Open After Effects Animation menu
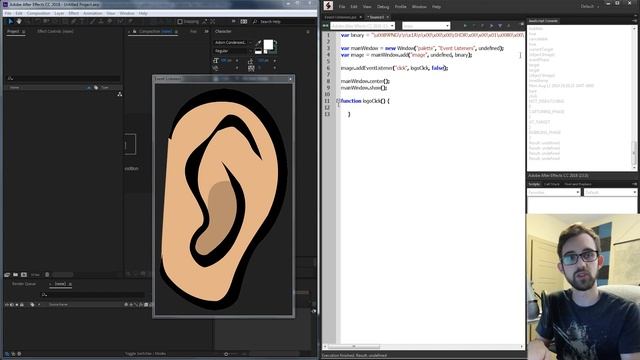 click(x=93, y=13)
